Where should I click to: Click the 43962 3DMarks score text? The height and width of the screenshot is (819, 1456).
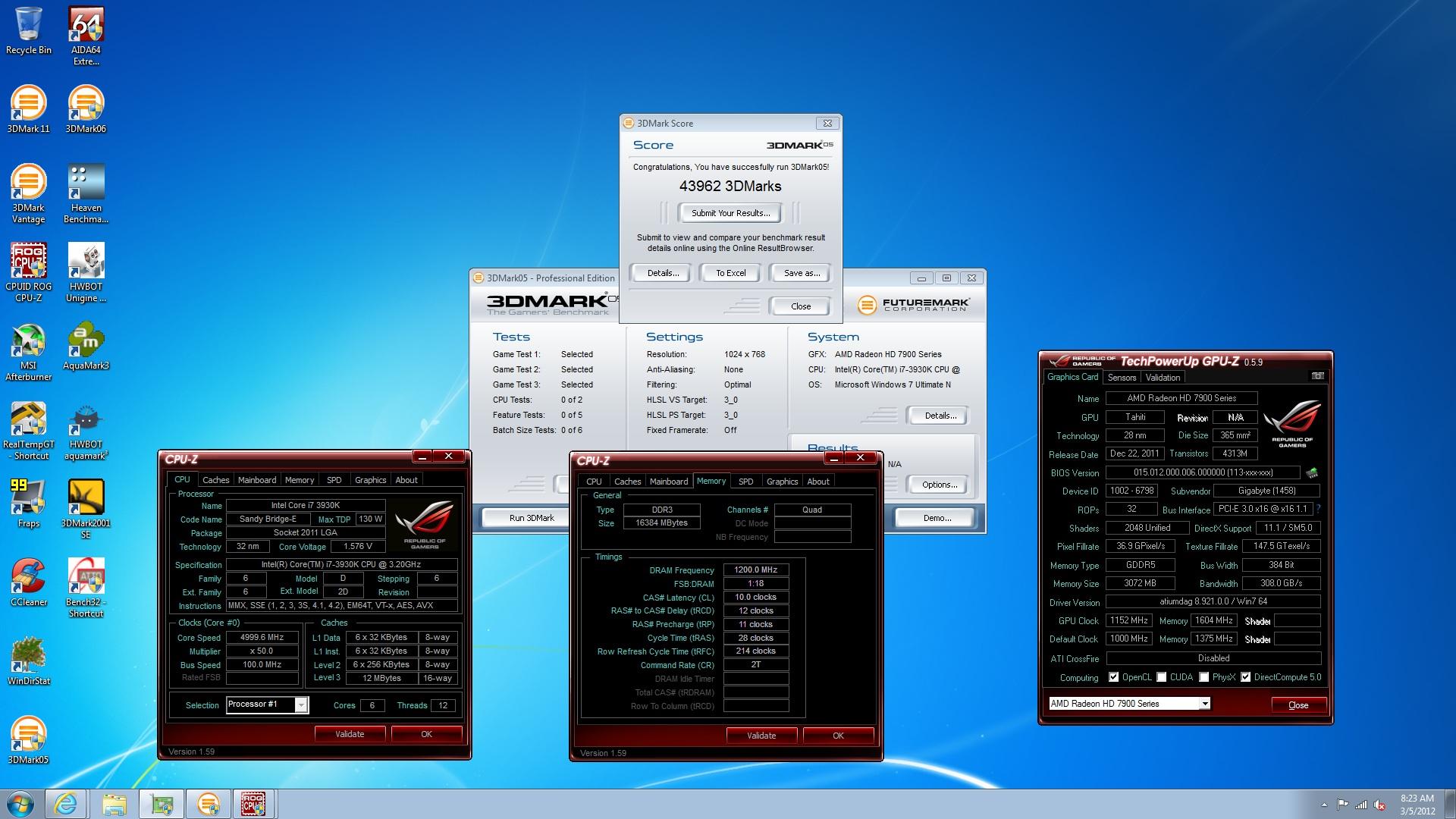730,187
